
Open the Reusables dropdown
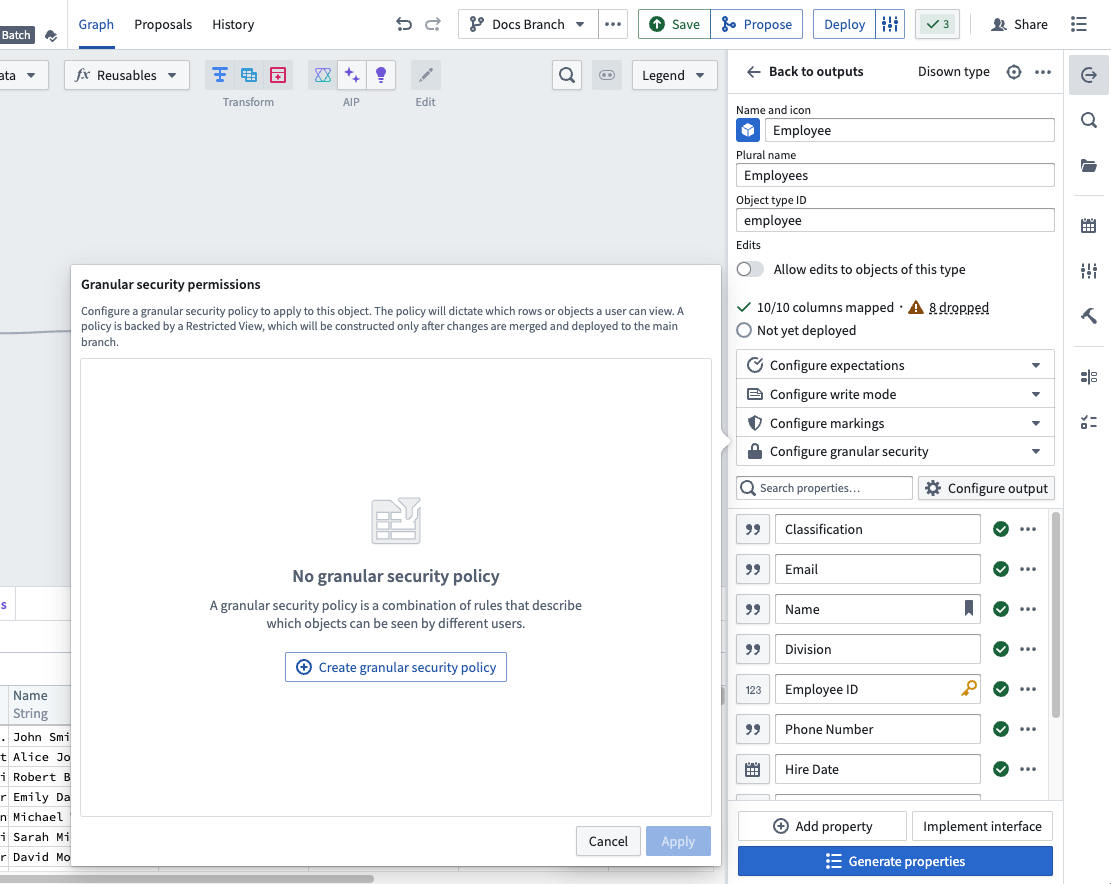pos(127,75)
